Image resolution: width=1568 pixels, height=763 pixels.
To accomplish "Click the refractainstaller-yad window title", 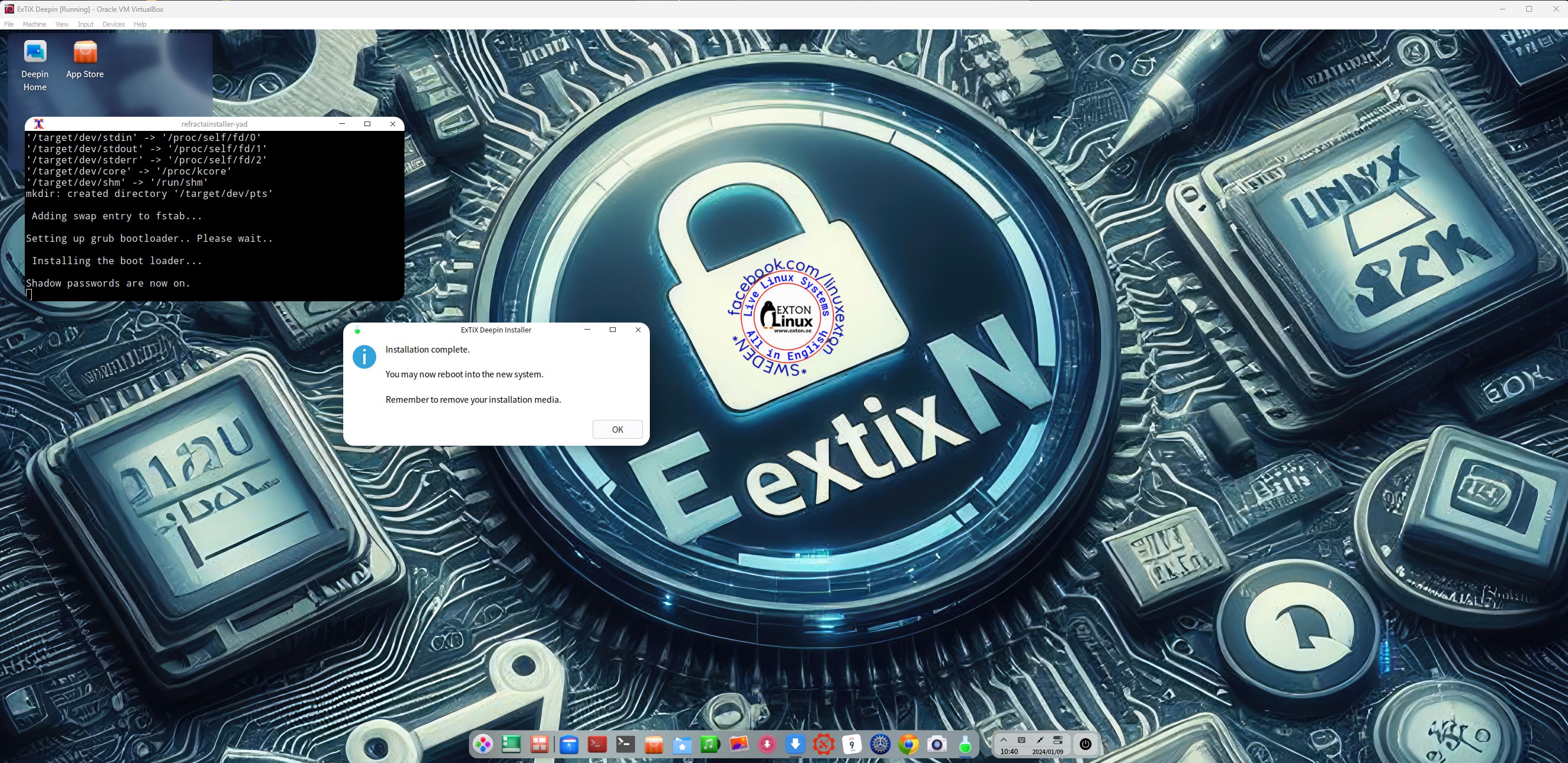I will (214, 124).
